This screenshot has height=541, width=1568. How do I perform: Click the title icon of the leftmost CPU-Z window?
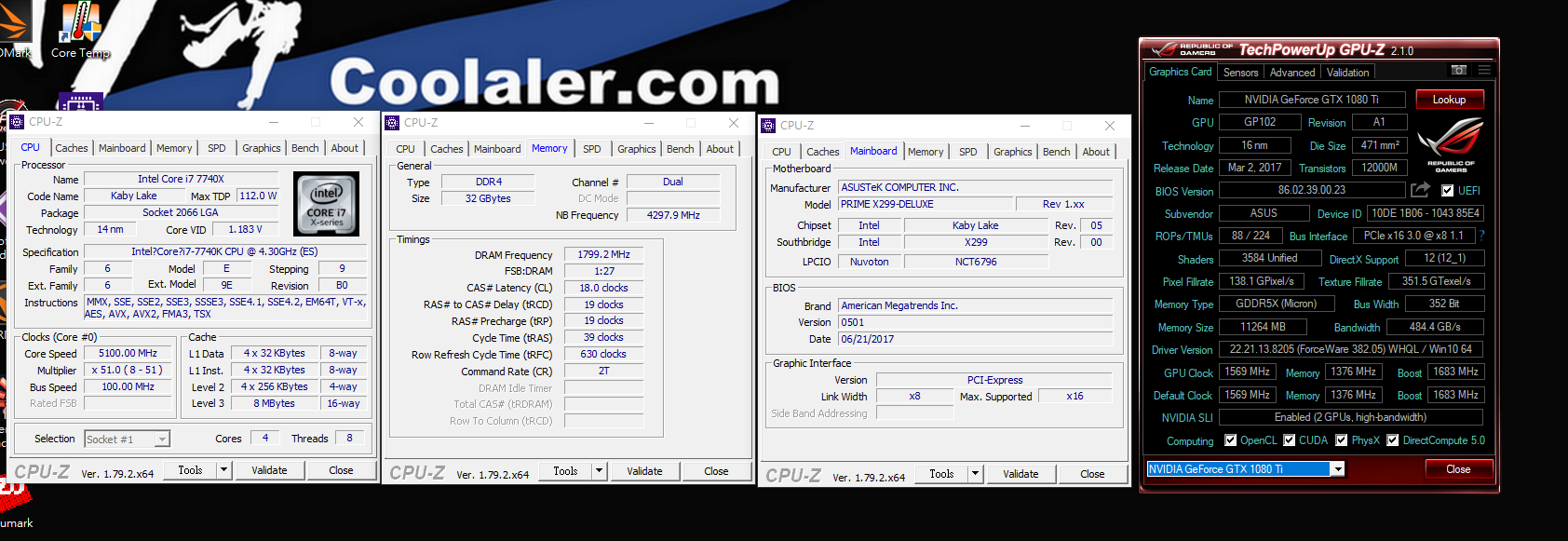click(17, 122)
